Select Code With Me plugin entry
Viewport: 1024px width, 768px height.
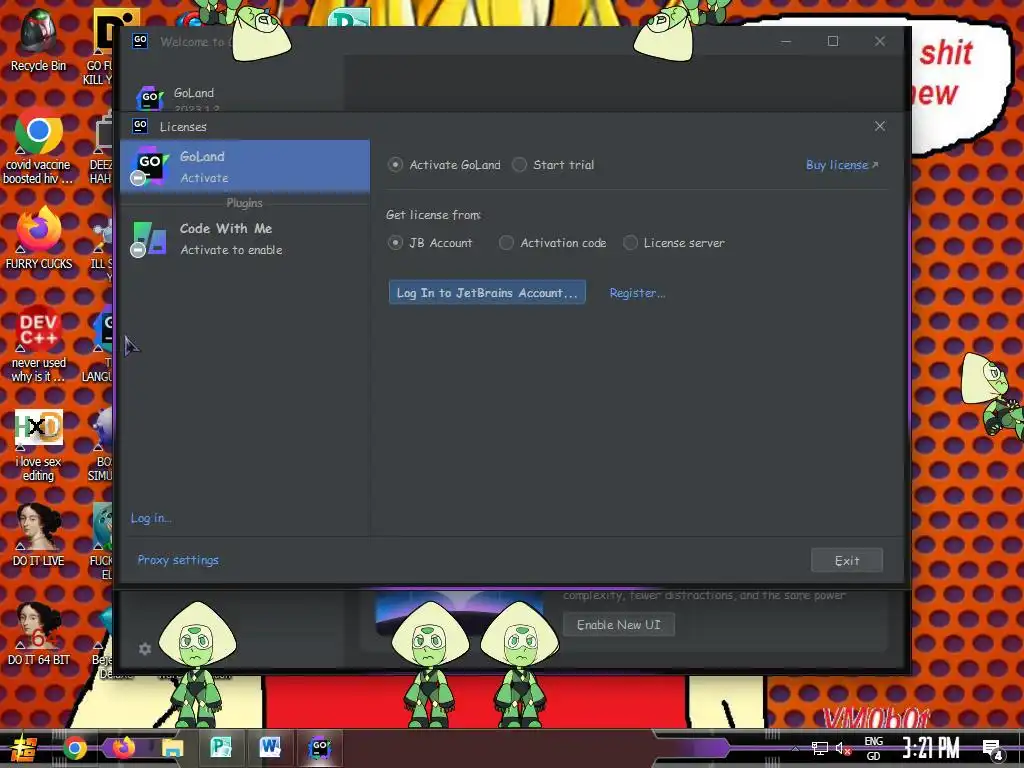[245, 238]
